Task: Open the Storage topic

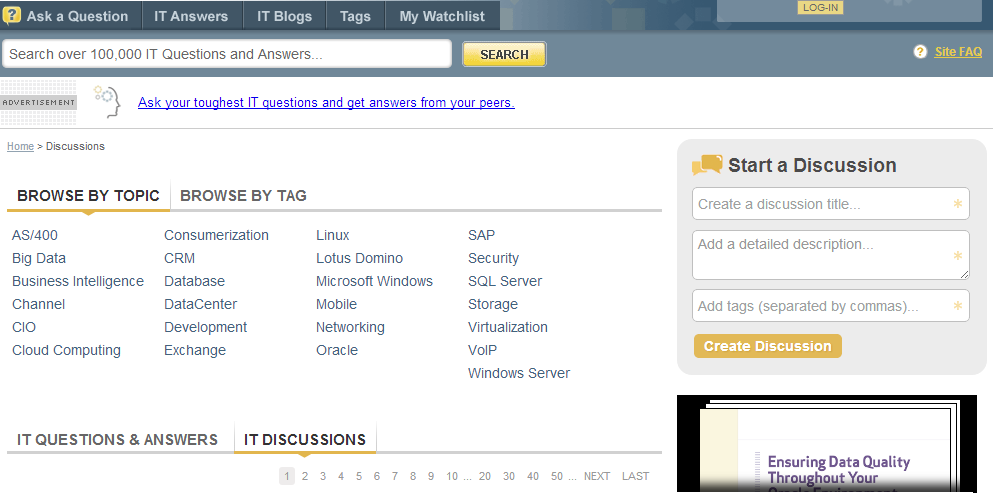Action: 493,304
